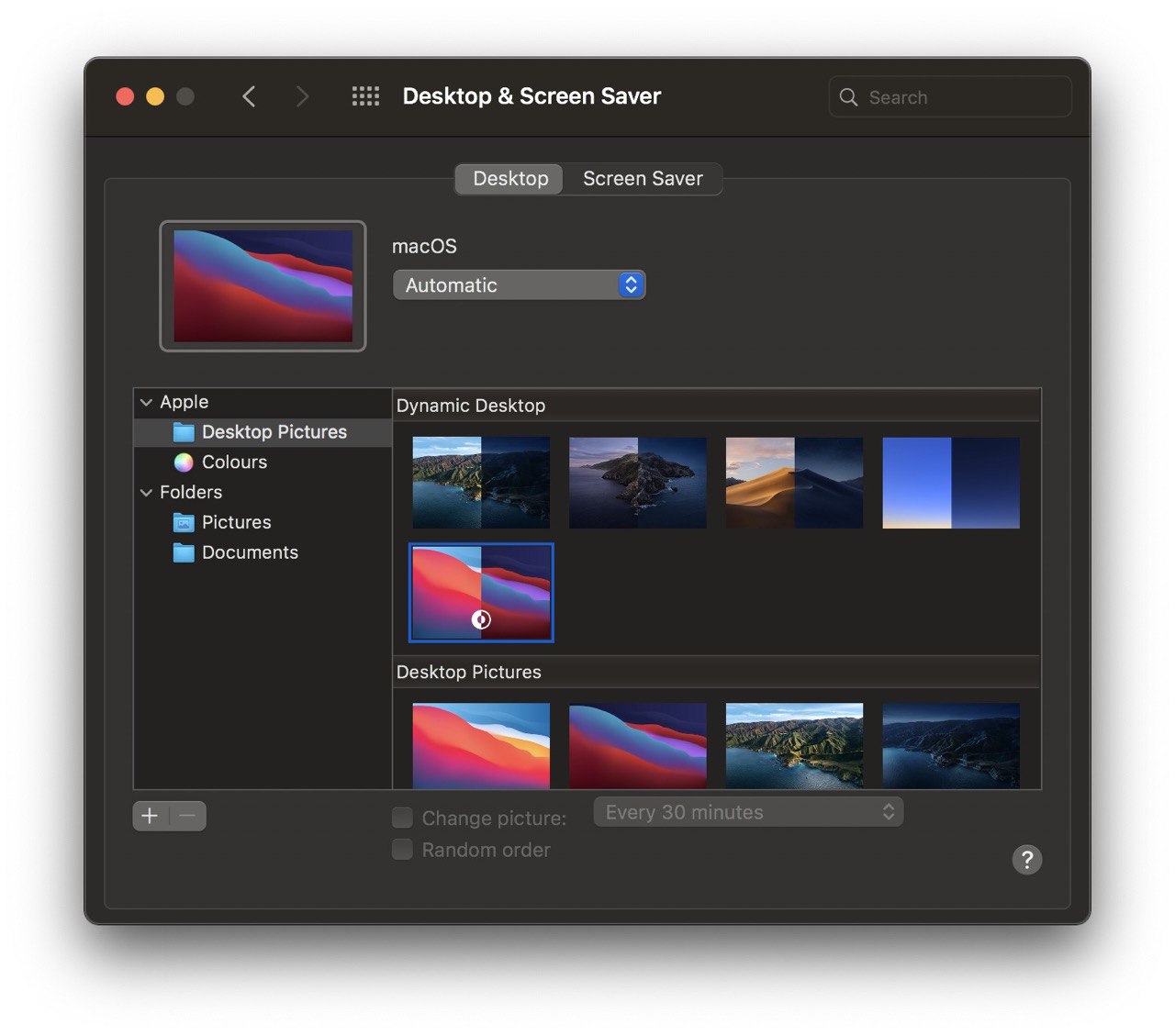This screenshot has height=1036, width=1175.
Task: Enable the Random order checkbox
Action: tap(402, 850)
